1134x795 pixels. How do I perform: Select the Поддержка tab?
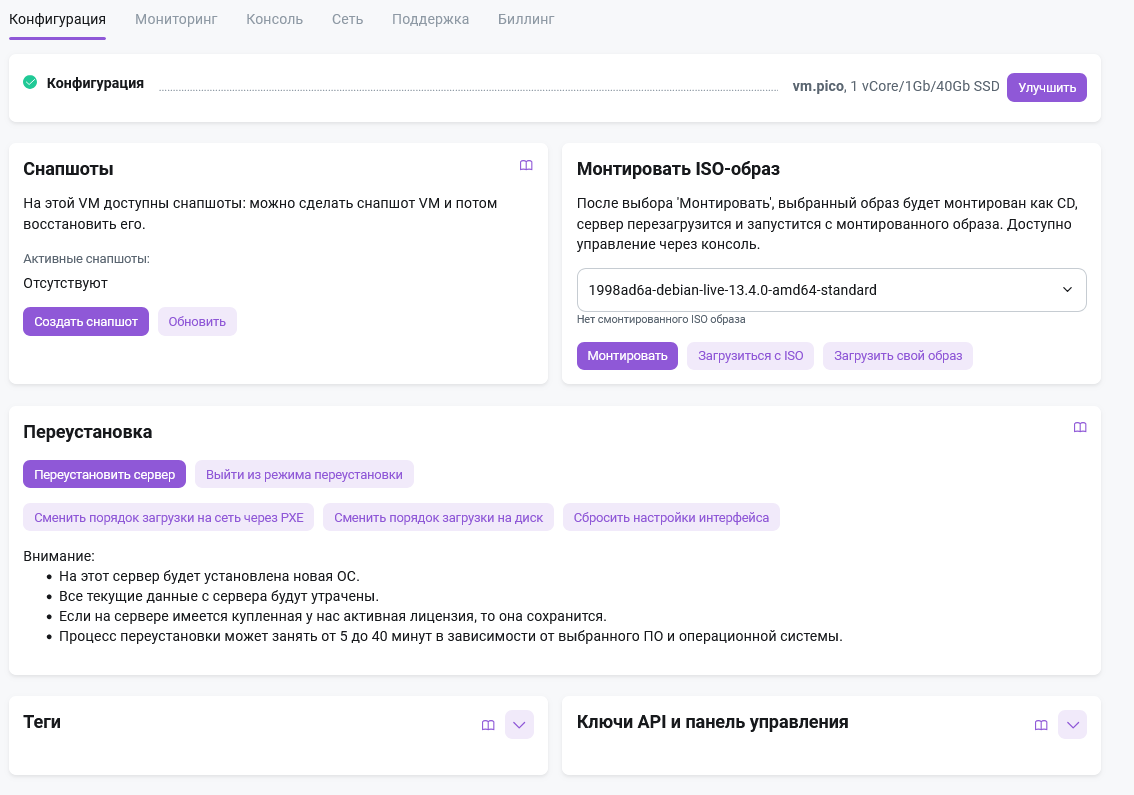click(430, 19)
